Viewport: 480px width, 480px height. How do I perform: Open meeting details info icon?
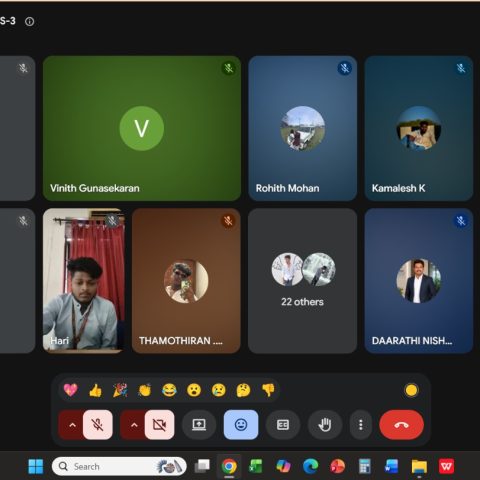point(30,22)
